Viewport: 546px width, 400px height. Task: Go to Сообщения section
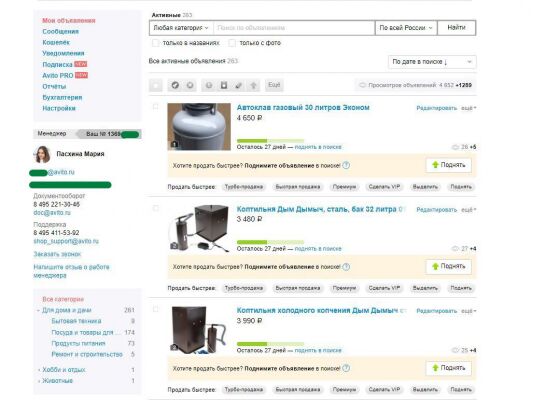[60, 31]
